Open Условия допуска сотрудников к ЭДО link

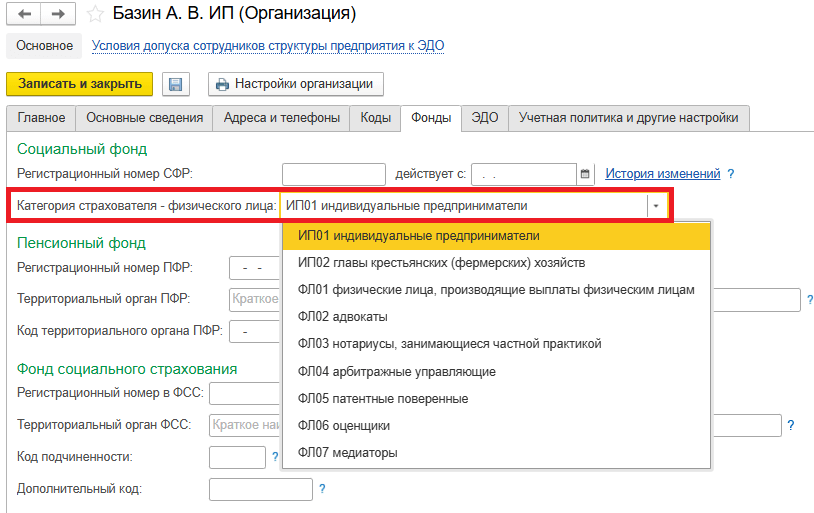268,46
